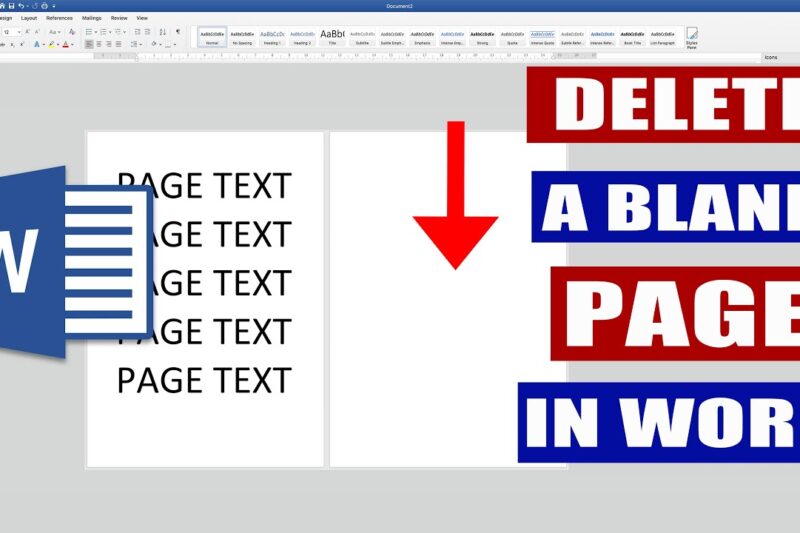Switch to the Layout tab
Image resolution: width=800 pixels, height=533 pixels.
tap(29, 18)
